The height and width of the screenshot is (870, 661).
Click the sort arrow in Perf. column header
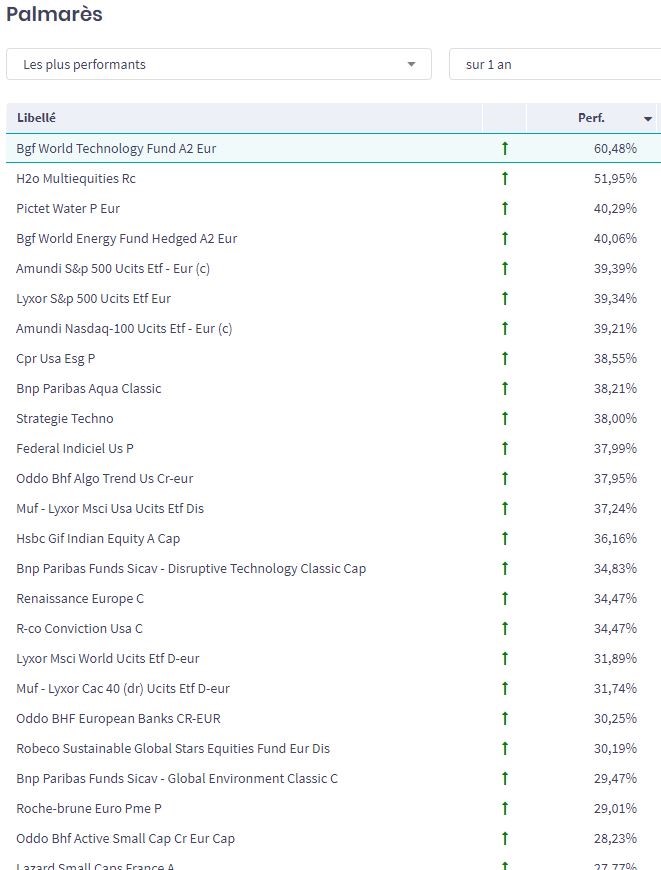pos(648,119)
